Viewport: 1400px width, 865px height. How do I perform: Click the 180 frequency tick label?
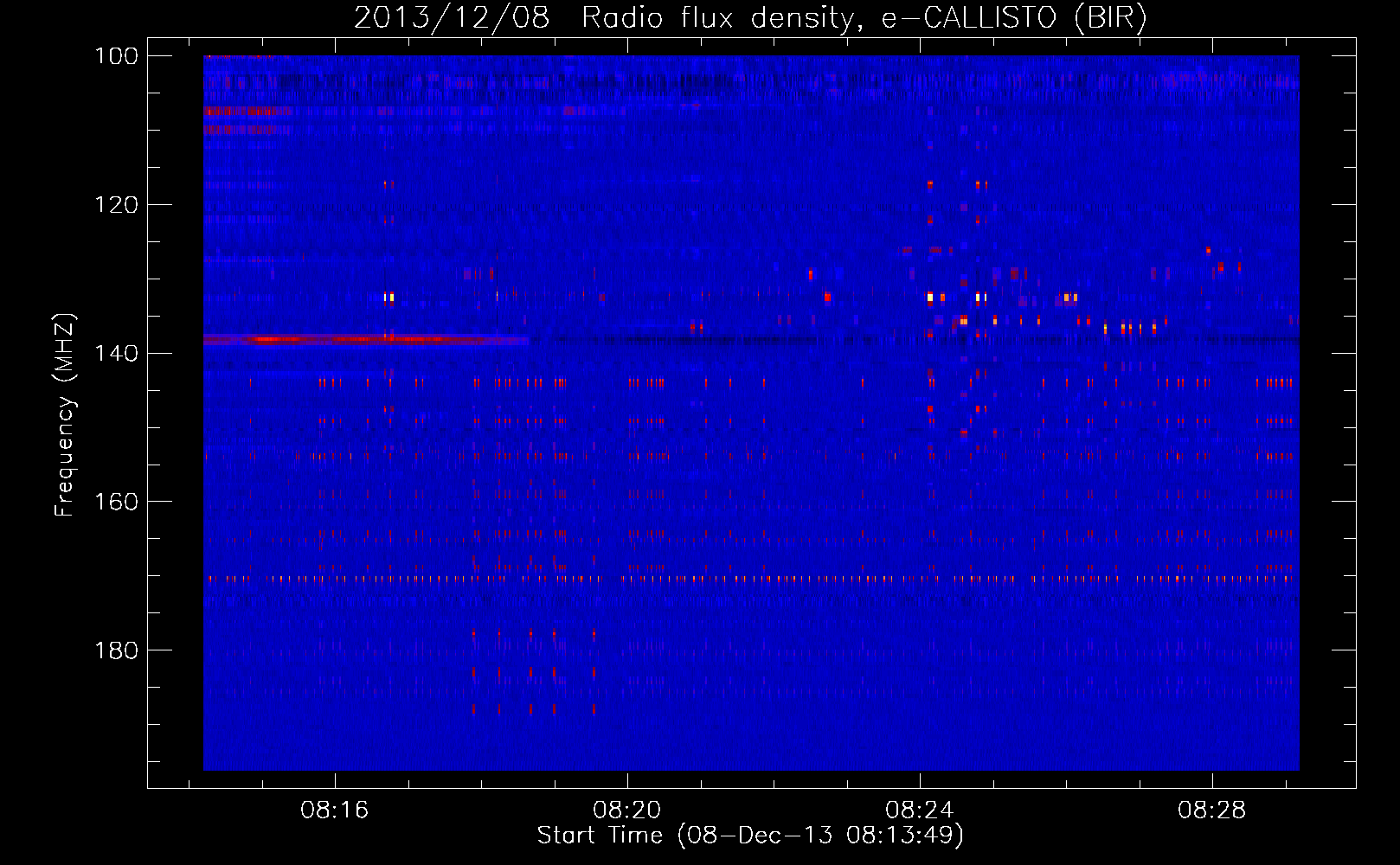point(115,650)
